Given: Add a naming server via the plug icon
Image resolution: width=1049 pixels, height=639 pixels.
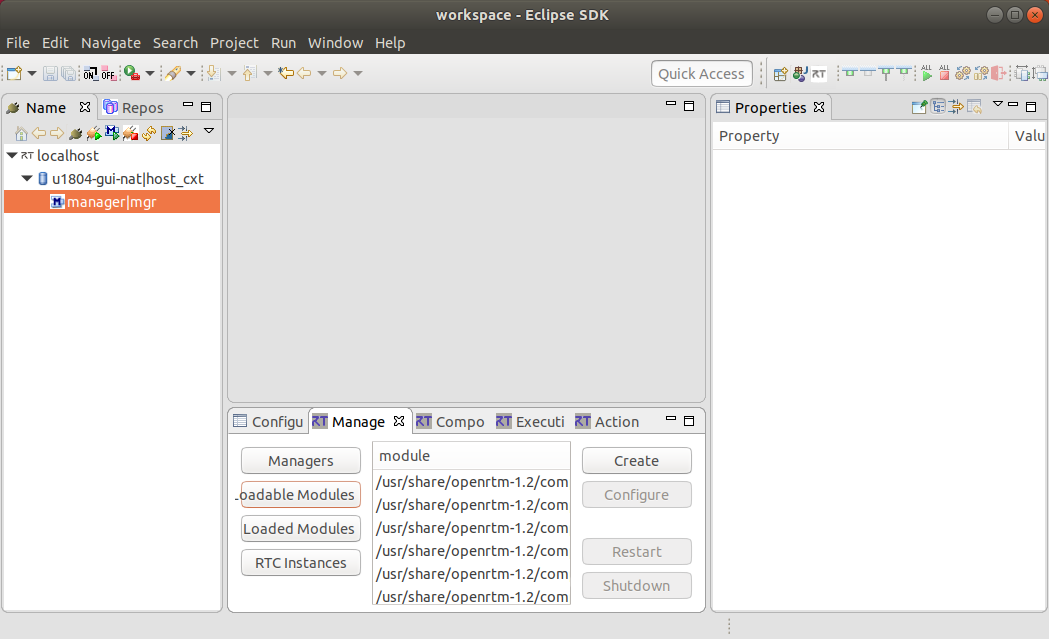Looking at the screenshot, I should point(75,131).
